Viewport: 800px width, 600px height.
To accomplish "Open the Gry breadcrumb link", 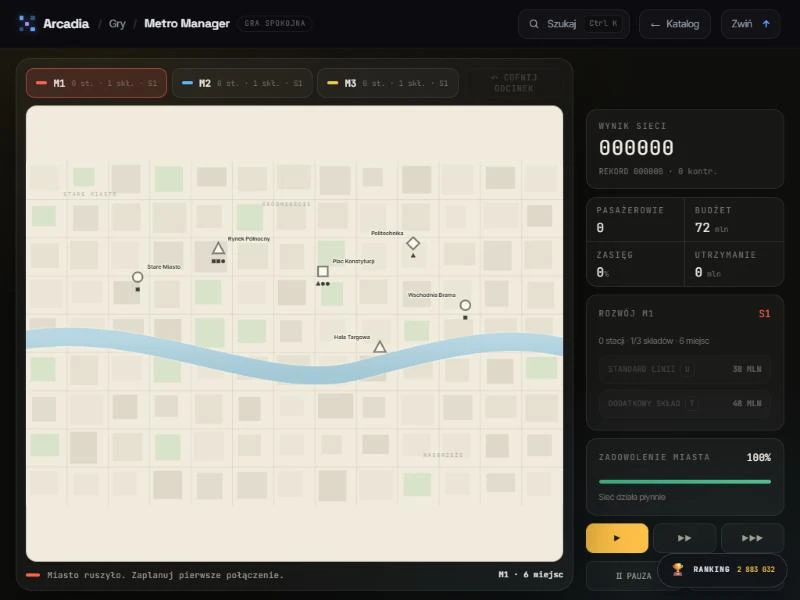I will pos(117,23).
